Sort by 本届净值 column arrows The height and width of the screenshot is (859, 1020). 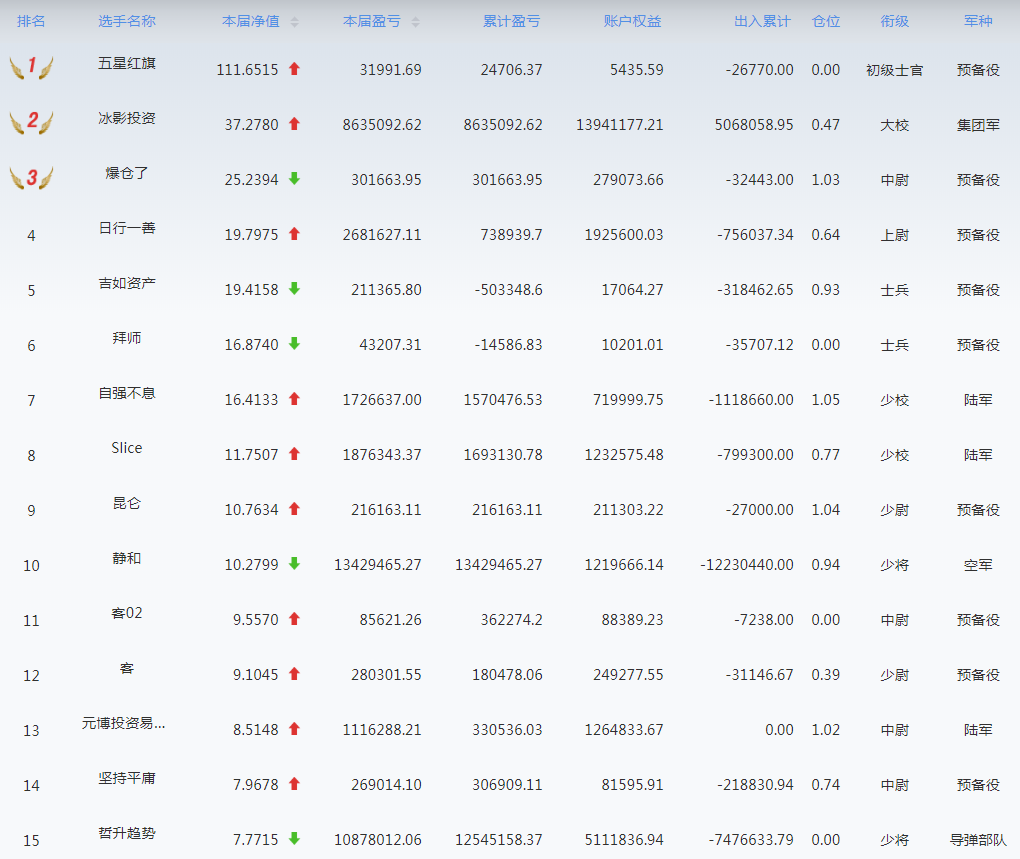click(295, 22)
